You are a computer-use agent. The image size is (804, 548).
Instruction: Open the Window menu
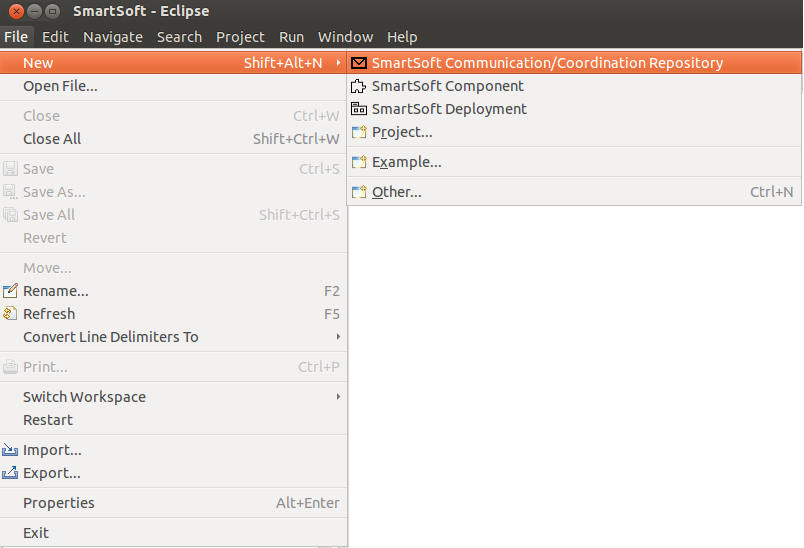[x=345, y=37]
